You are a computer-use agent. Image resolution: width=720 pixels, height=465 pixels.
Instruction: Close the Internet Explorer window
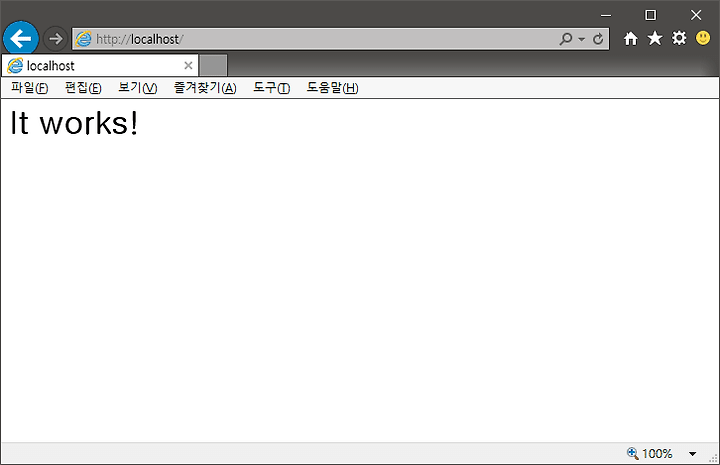click(x=696, y=15)
